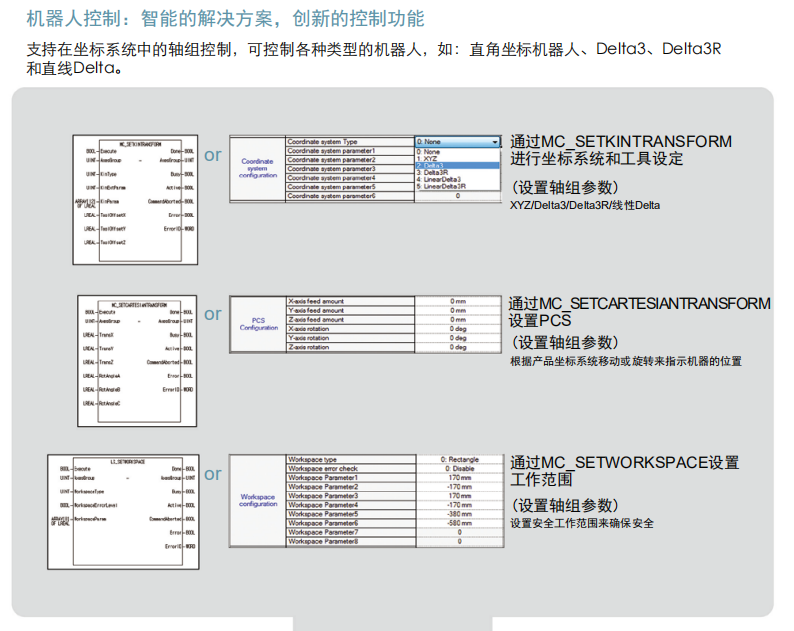Screen dimensions: 794x631
Task: Click the Workspace type '0: Rectangle' value
Action: click(458, 459)
